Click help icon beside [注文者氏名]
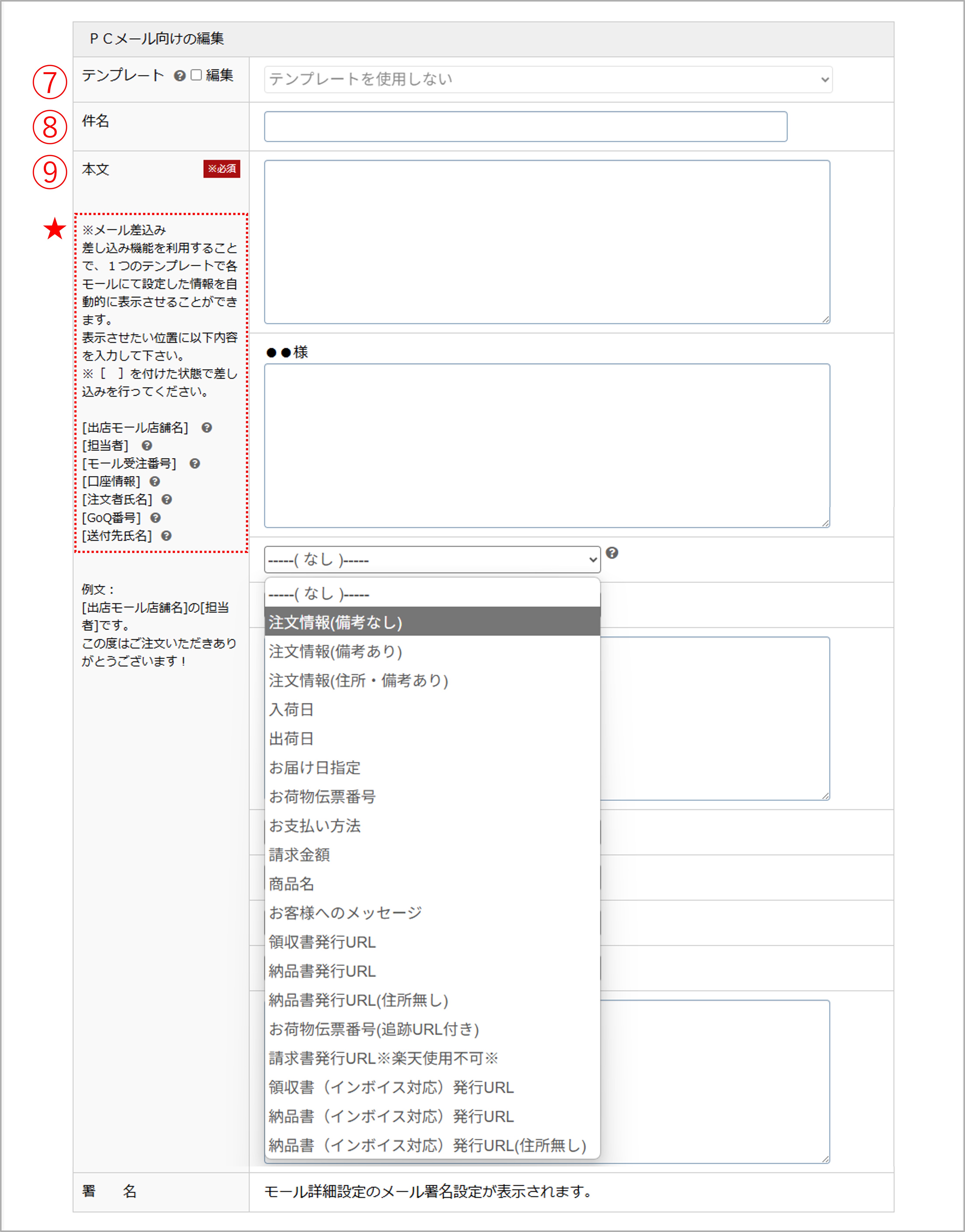 167,499
